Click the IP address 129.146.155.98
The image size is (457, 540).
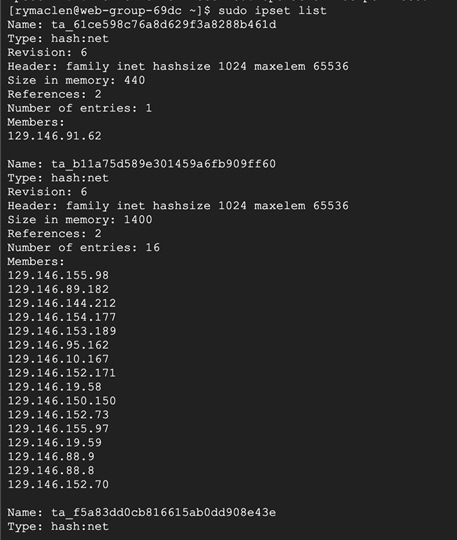[x=58, y=276]
